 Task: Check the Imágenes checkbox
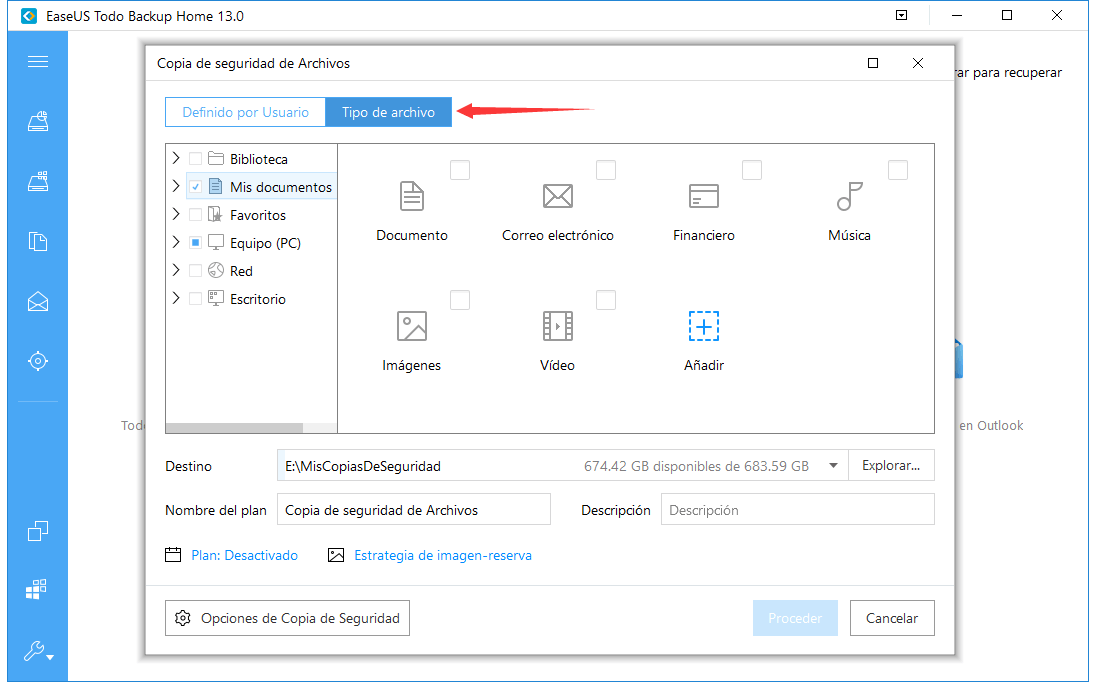(x=460, y=300)
